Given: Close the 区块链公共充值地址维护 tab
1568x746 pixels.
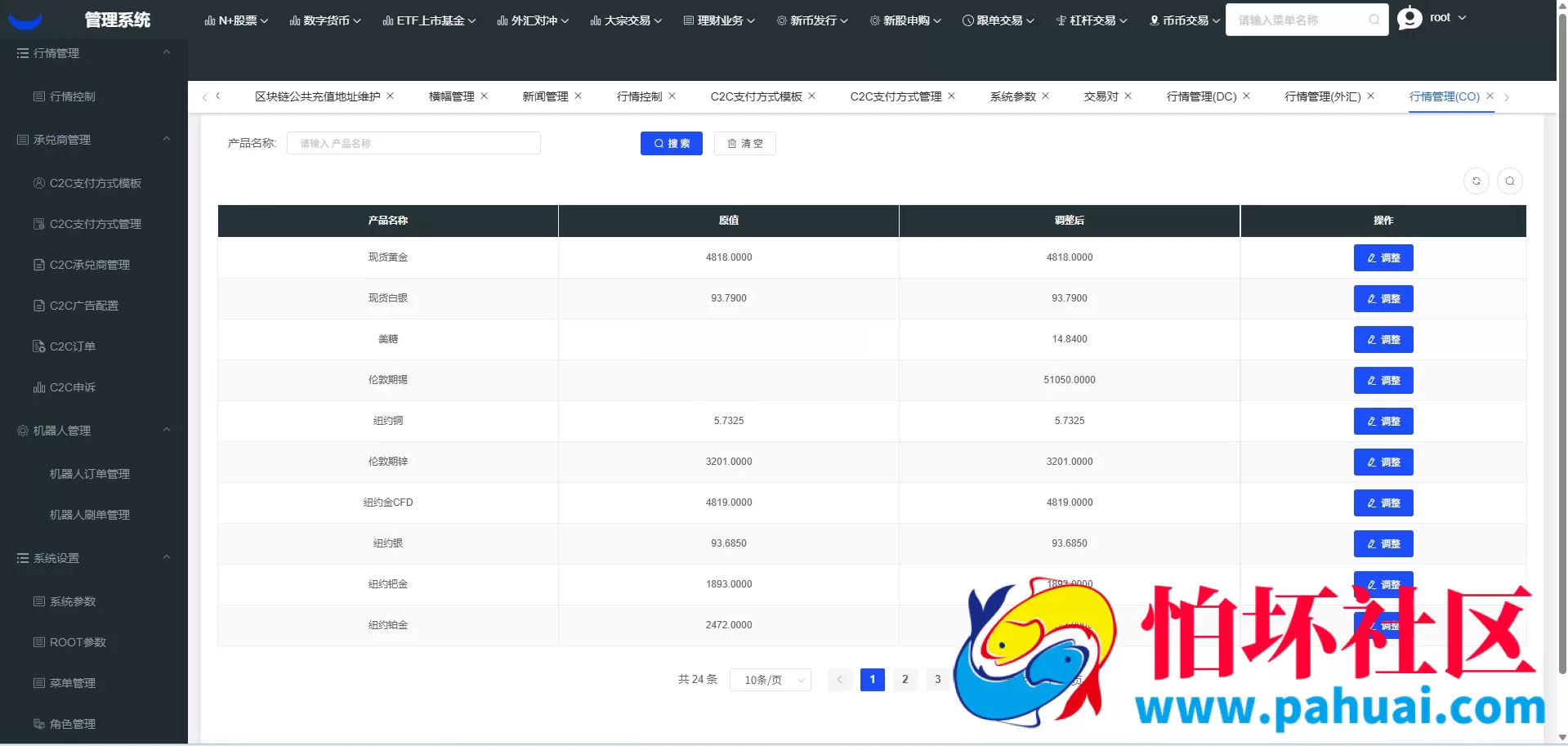Looking at the screenshot, I should 390,96.
